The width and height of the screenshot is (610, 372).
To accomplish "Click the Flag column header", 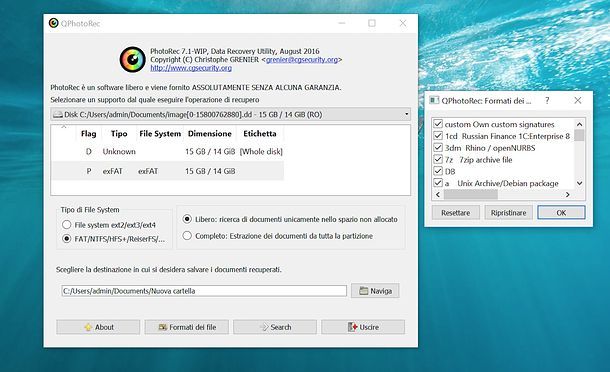I will (x=88, y=133).
